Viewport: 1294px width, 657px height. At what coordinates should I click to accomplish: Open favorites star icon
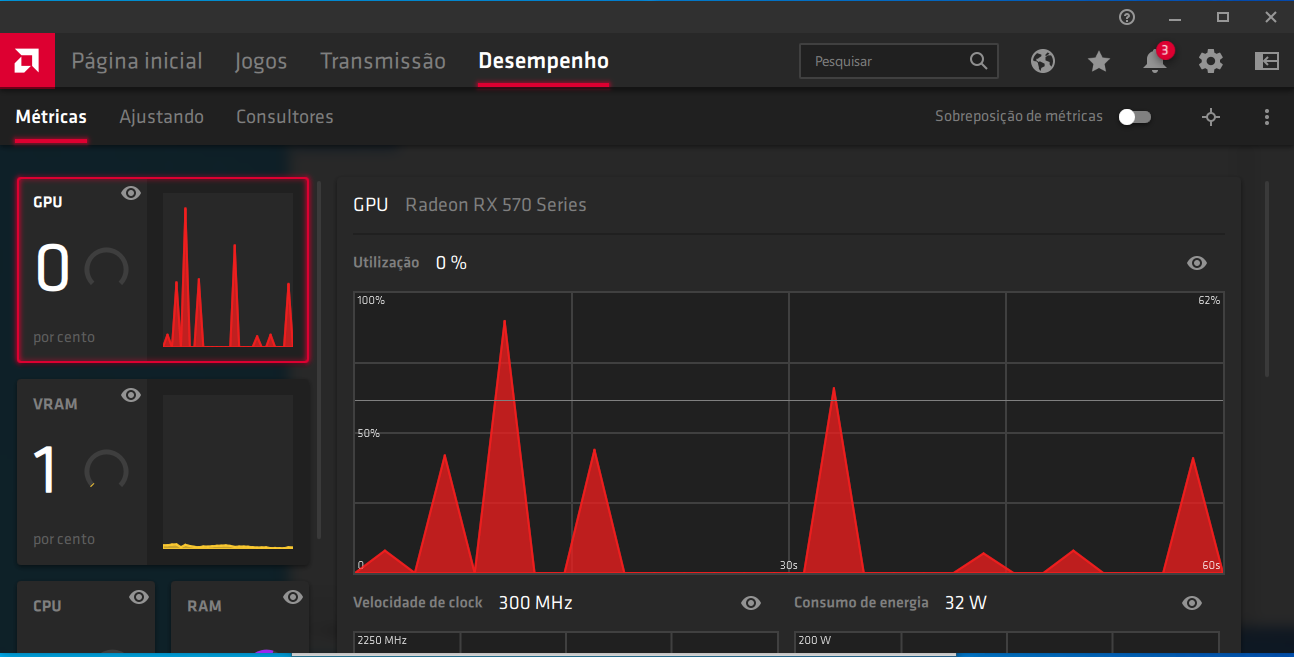1099,61
